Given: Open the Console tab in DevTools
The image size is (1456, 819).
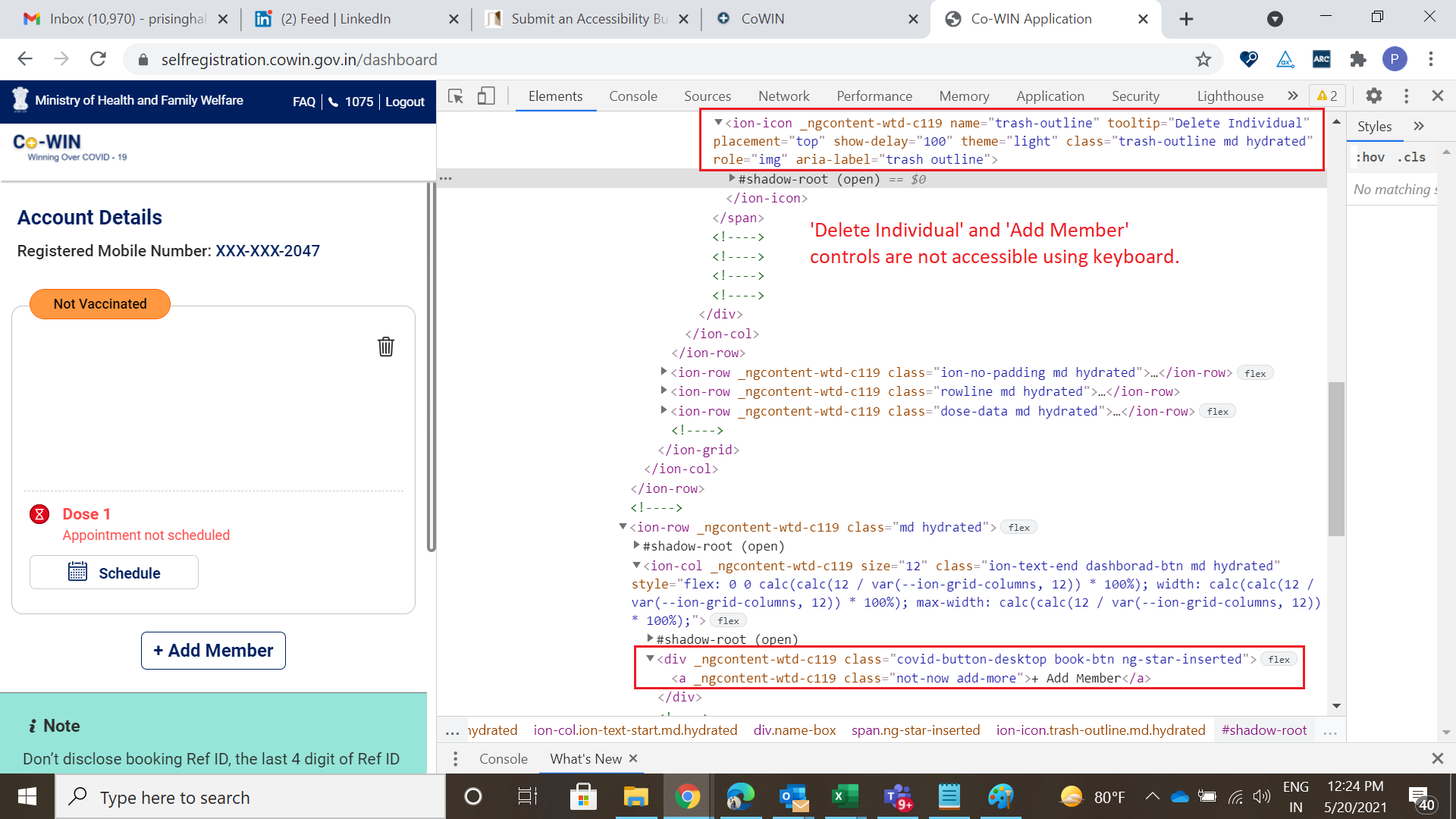Looking at the screenshot, I should 632,96.
